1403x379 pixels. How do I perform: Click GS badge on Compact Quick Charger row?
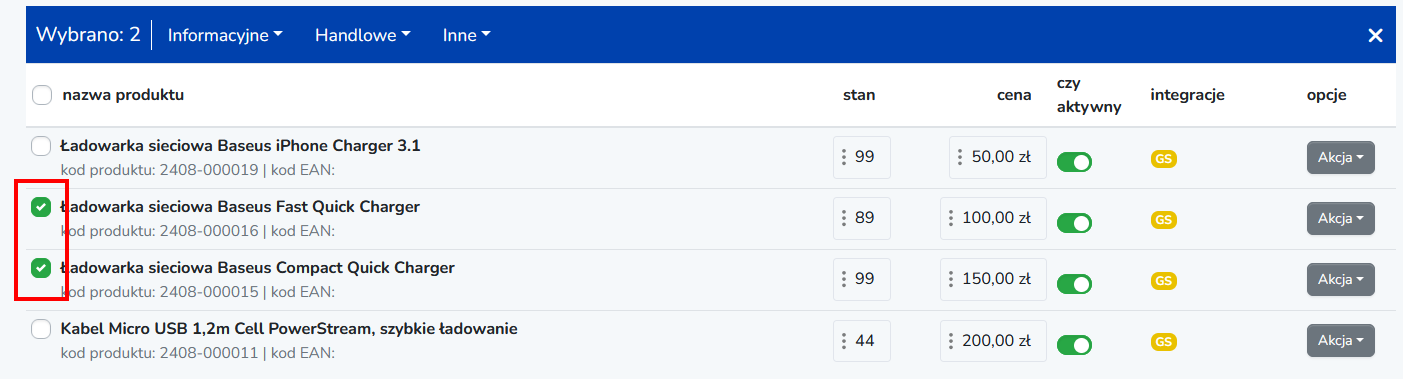[x=1163, y=281]
